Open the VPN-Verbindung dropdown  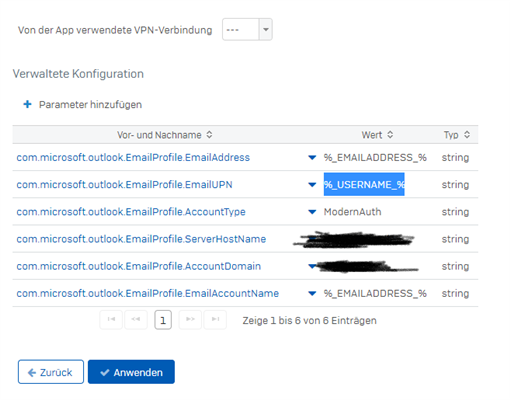pos(247,30)
